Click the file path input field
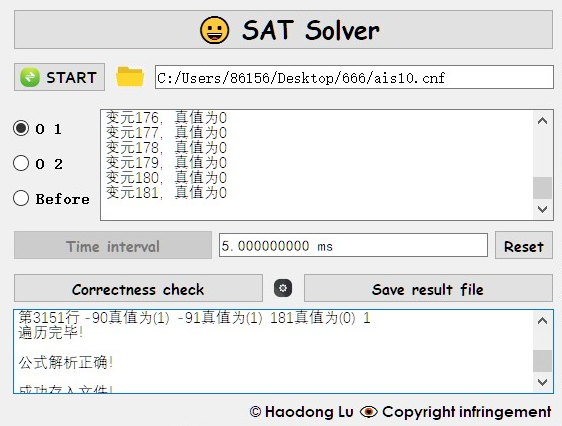 coord(354,77)
